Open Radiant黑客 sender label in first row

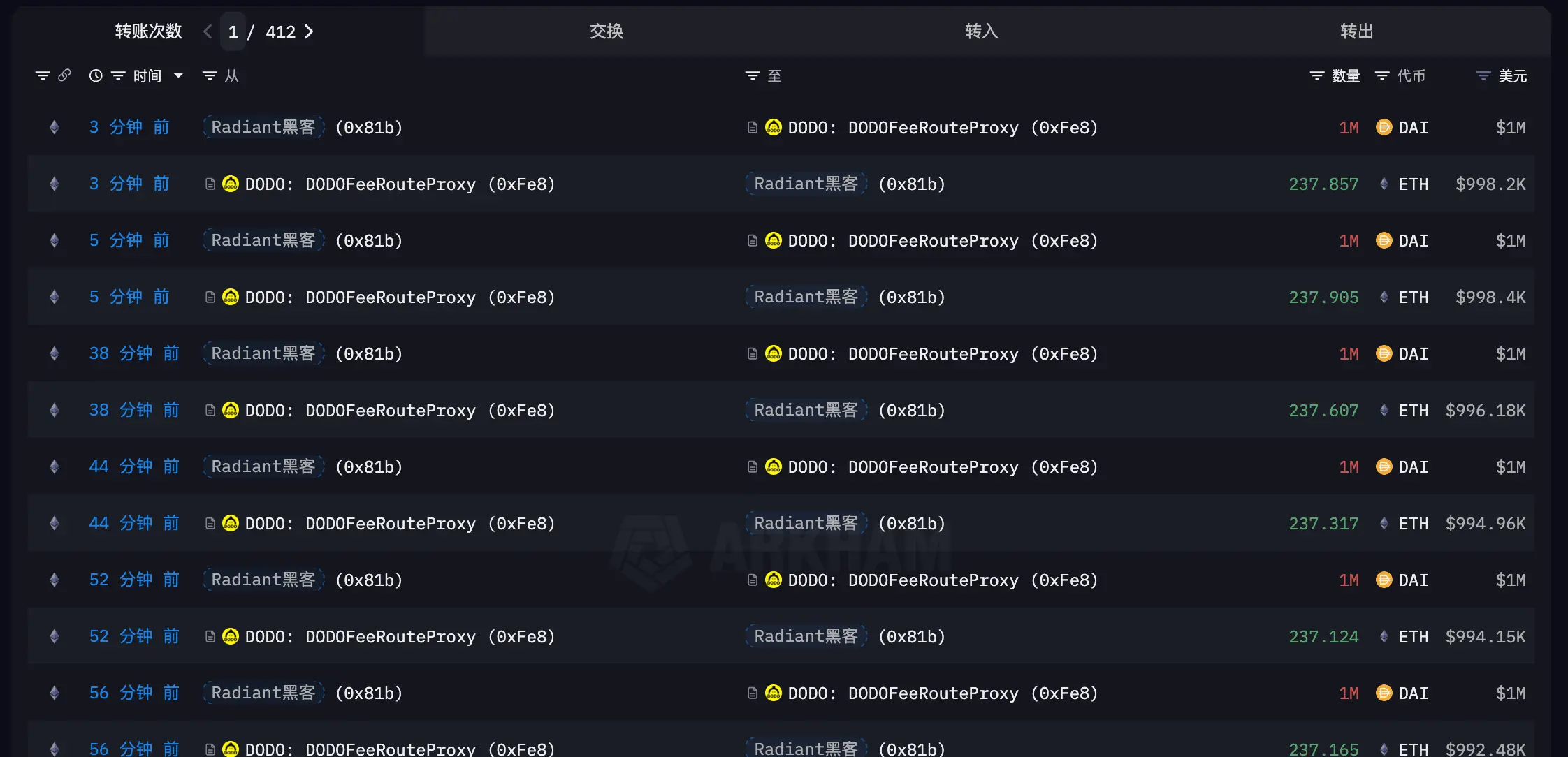[x=263, y=127]
